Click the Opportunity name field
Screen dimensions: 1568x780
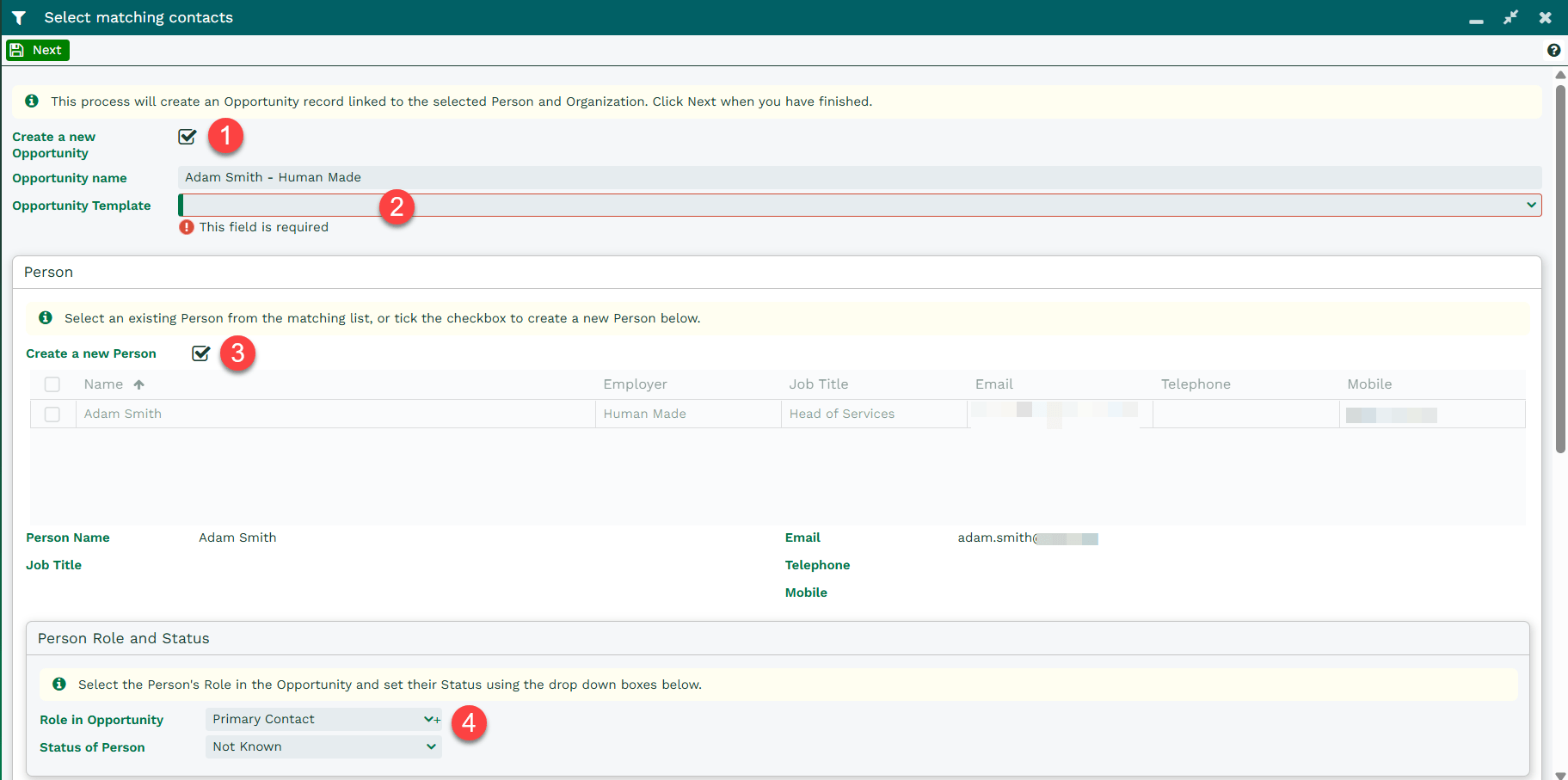click(x=858, y=178)
